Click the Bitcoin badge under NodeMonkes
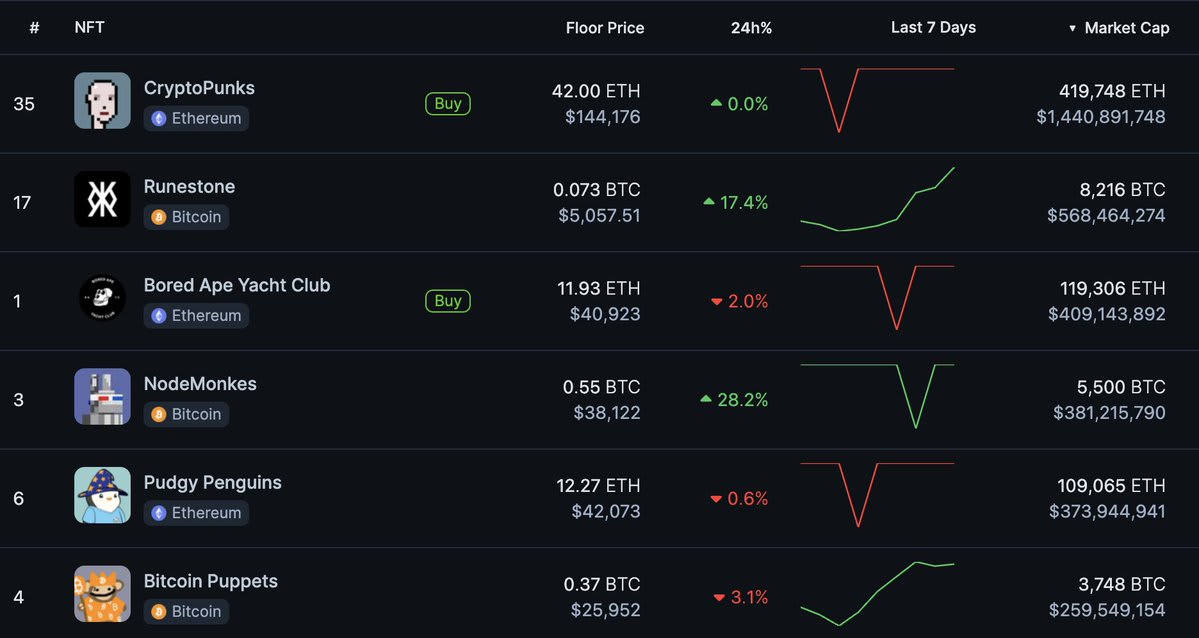1199x638 pixels. point(186,413)
